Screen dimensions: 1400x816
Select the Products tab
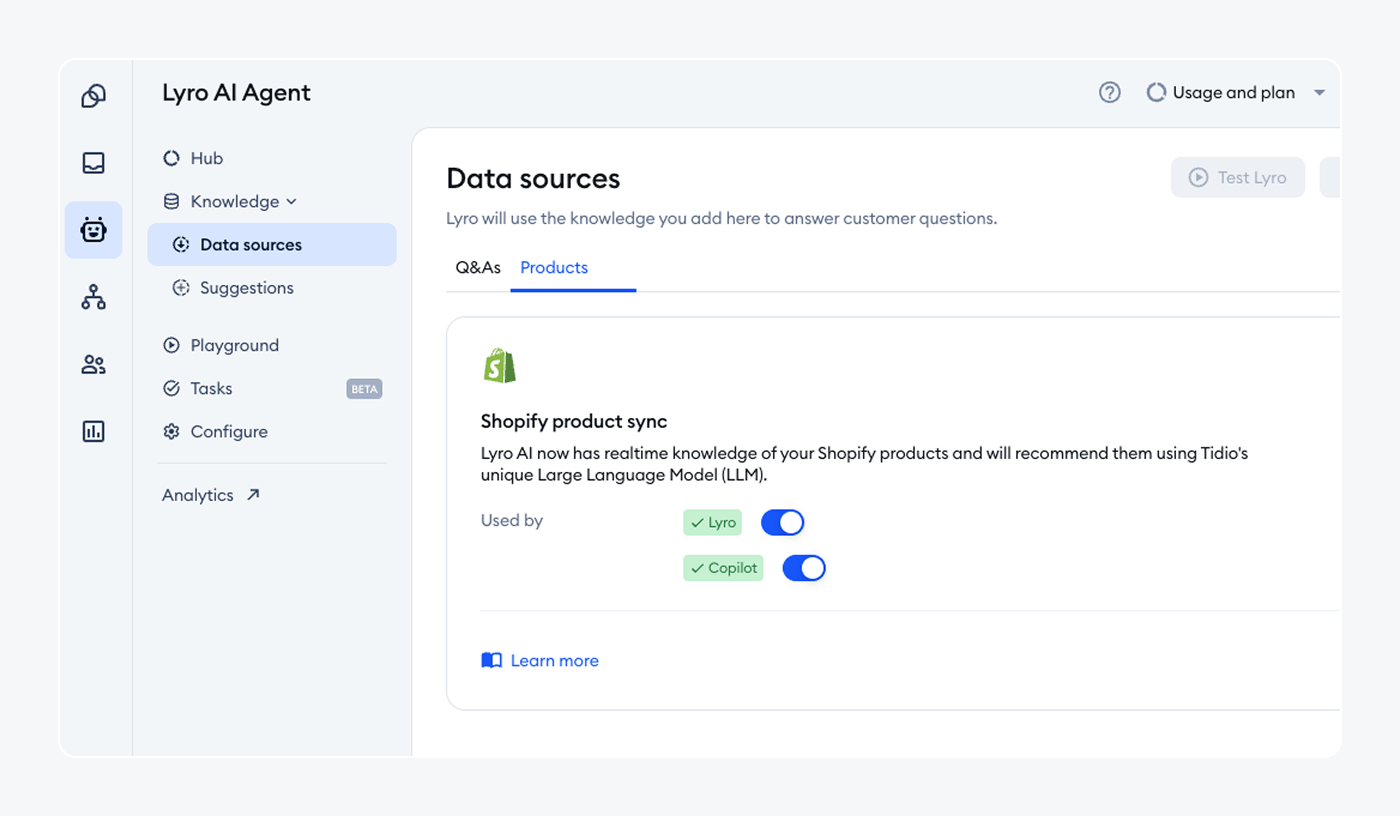tap(554, 267)
